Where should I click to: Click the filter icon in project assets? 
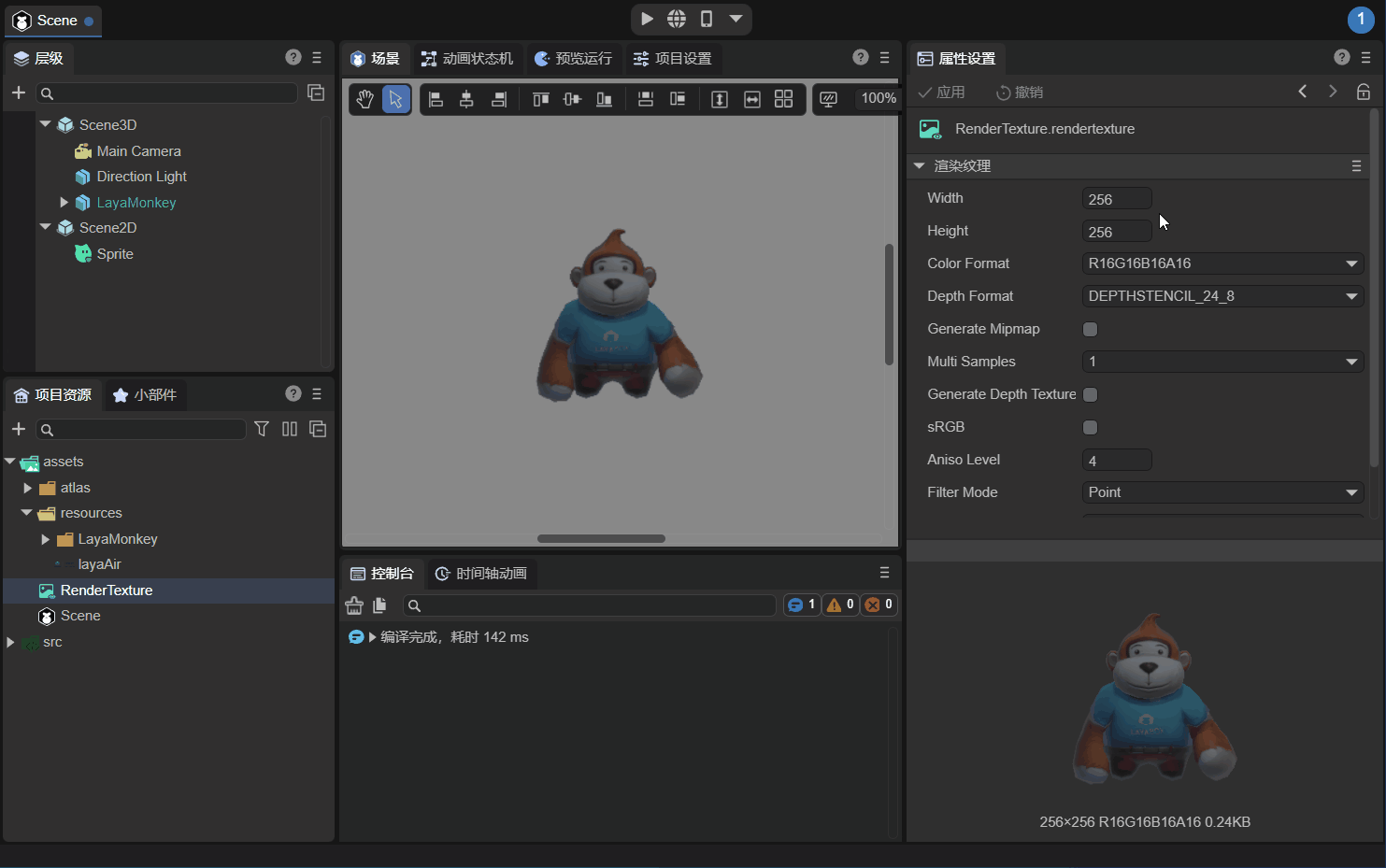(x=262, y=429)
